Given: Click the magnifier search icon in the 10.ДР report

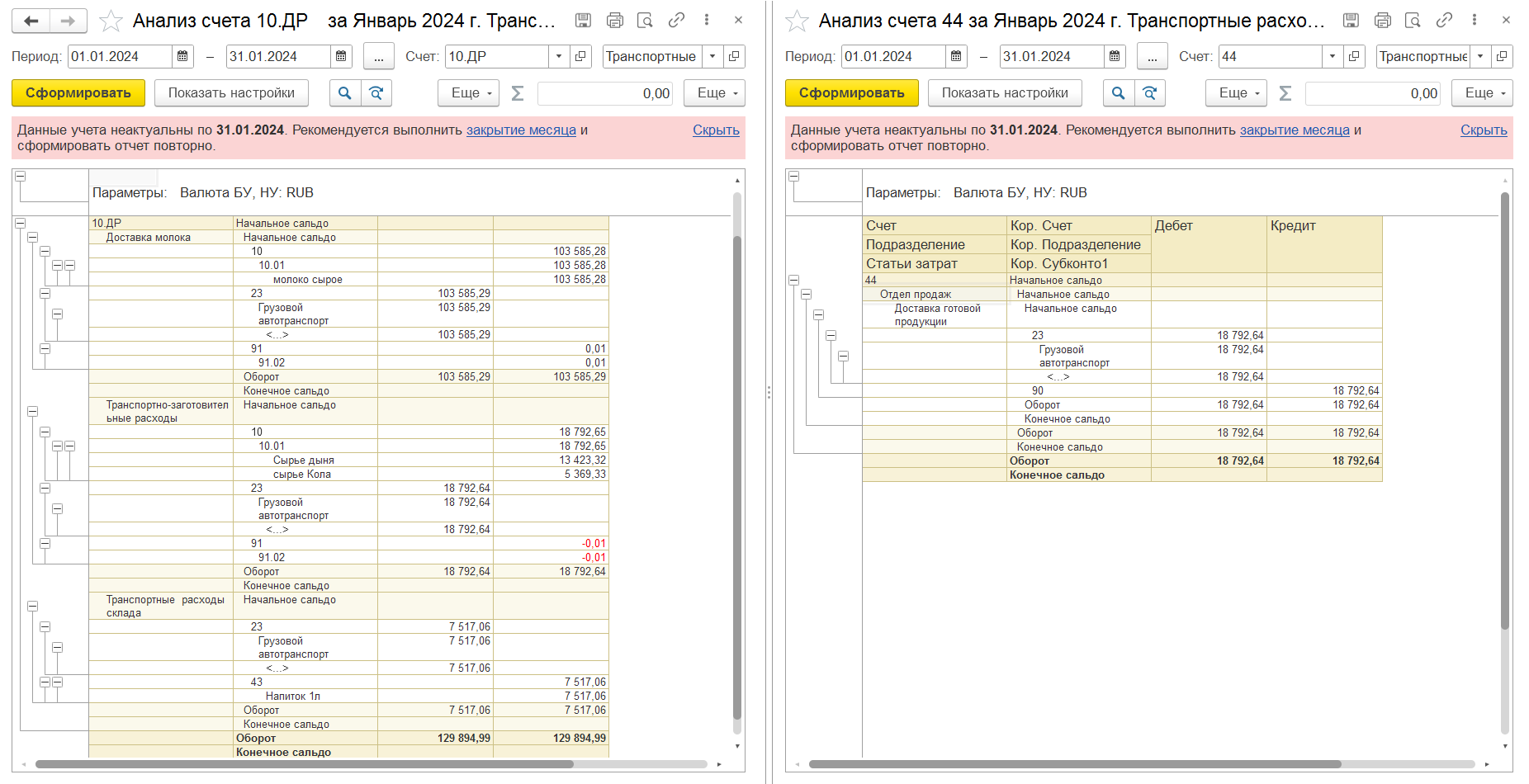Looking at the screenshot, I should (x=345, y=93).
